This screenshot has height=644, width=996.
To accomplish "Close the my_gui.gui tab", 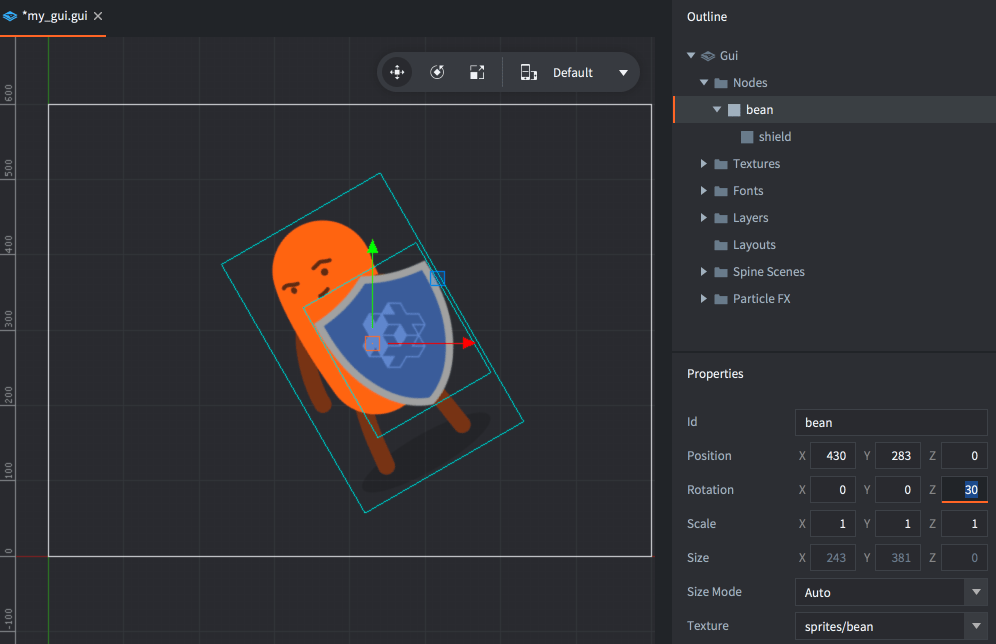I will [98, 16].
